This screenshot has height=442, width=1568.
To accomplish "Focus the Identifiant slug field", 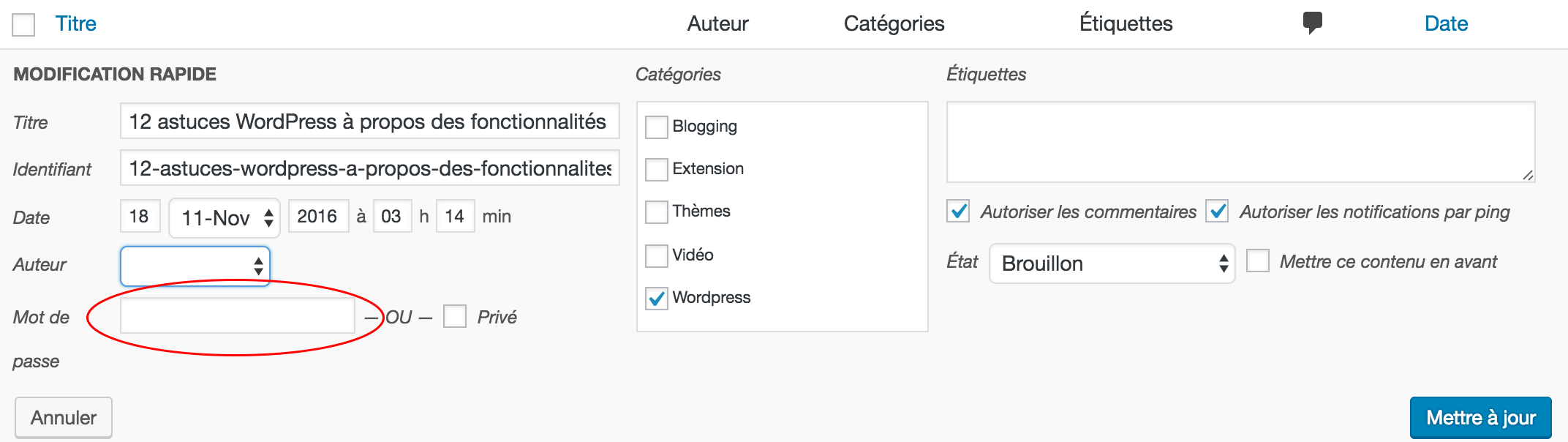I will 369,168.
